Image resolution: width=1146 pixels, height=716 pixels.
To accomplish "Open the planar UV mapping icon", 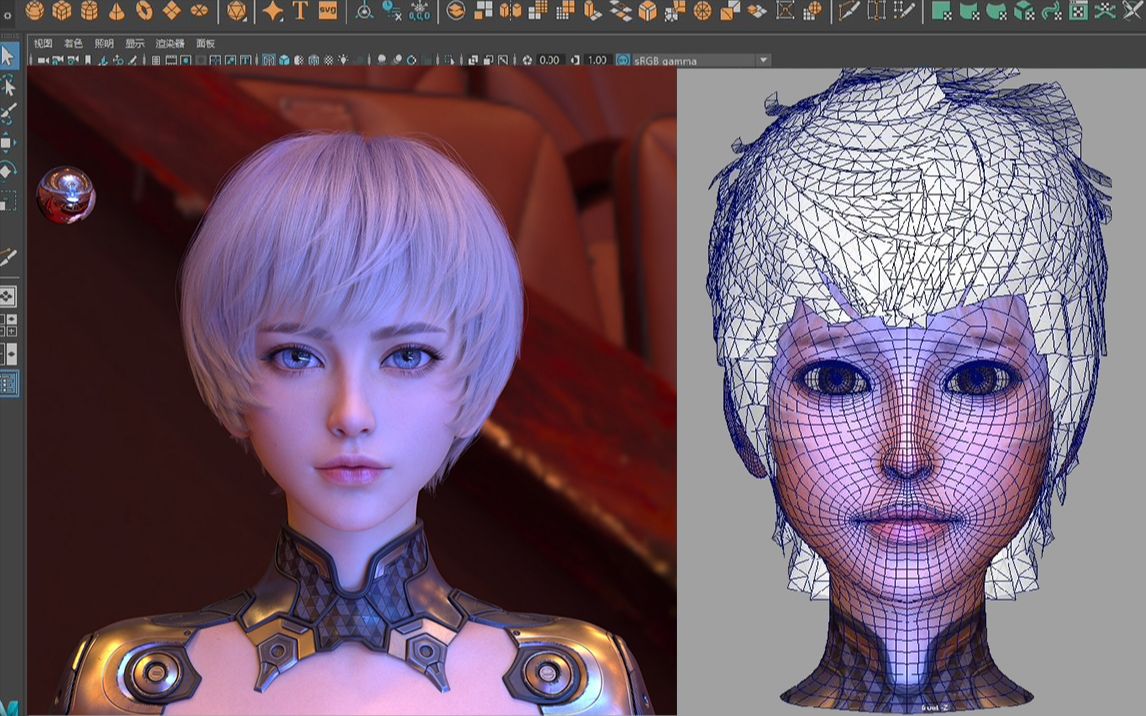I will tap(941, 10).
